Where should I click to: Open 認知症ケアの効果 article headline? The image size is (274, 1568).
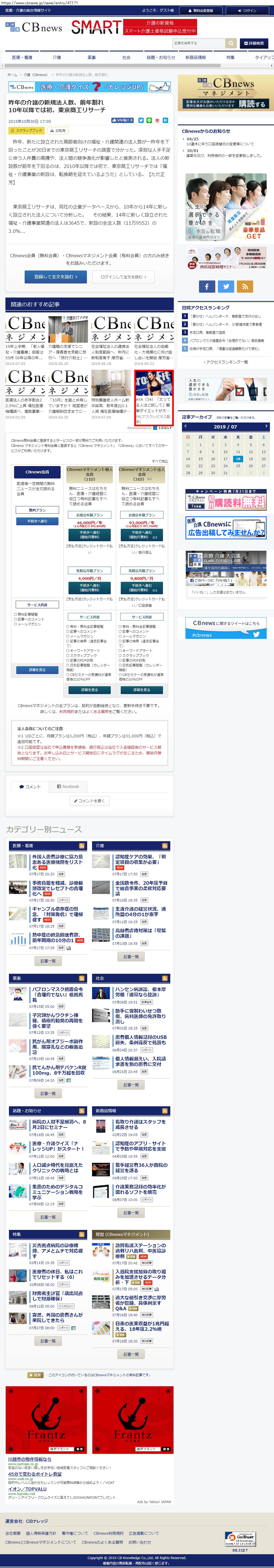(x=140, y=860)
